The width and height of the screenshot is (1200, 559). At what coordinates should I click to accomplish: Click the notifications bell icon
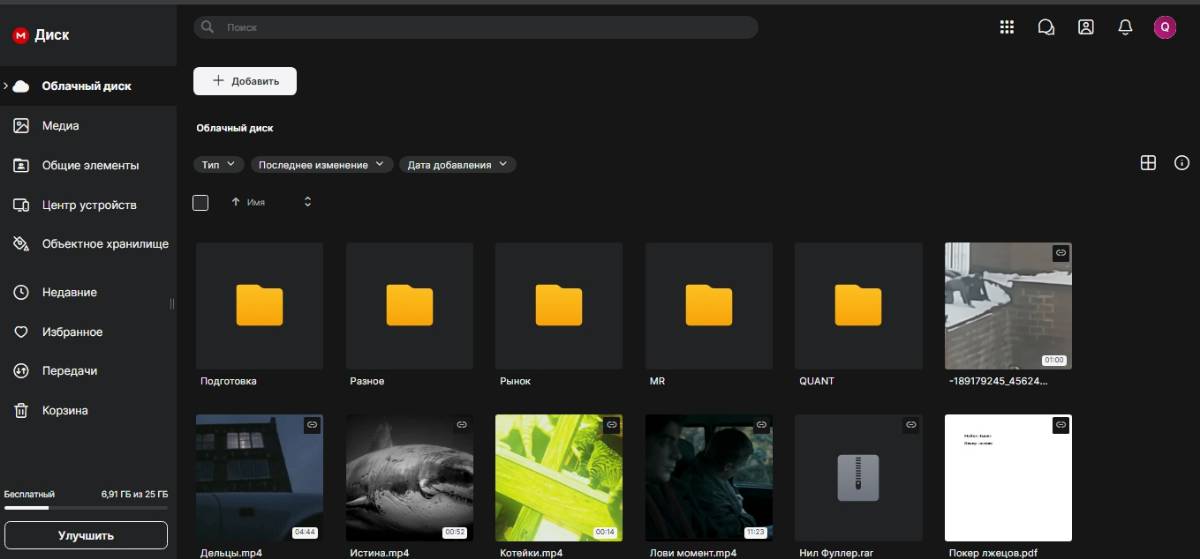tap(1125, 27)
